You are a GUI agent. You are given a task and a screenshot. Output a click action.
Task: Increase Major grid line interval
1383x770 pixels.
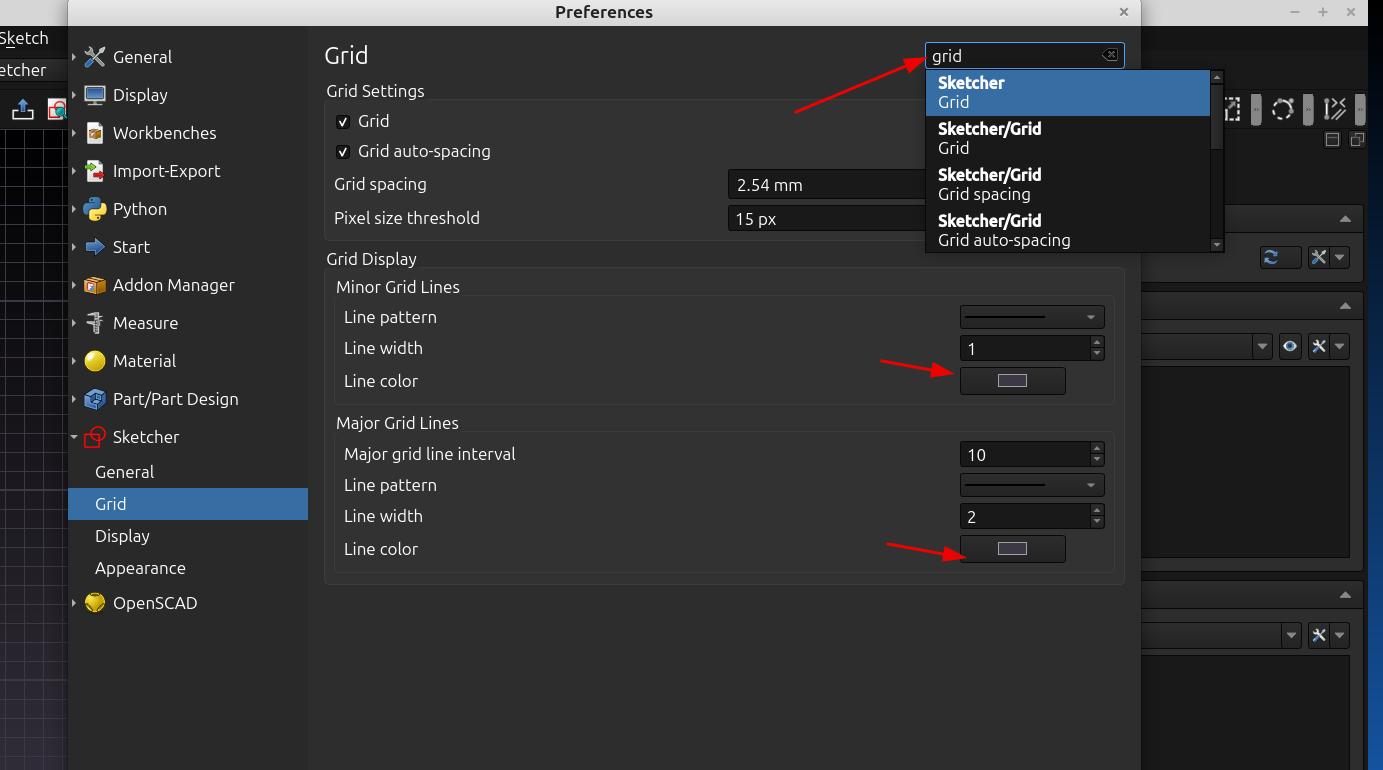(x=1097, y=449)
